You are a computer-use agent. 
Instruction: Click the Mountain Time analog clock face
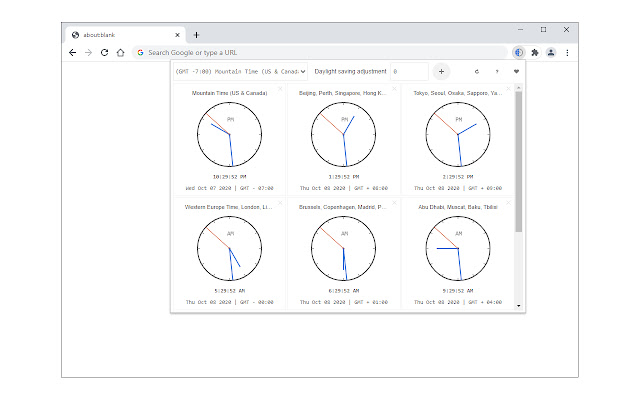coord(229,134)
